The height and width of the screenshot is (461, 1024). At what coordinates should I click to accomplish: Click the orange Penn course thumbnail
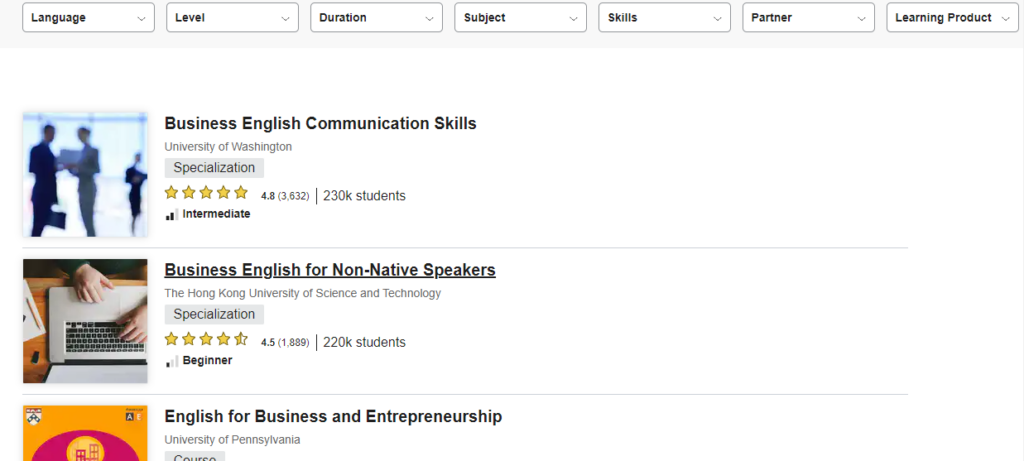point(85,433)
